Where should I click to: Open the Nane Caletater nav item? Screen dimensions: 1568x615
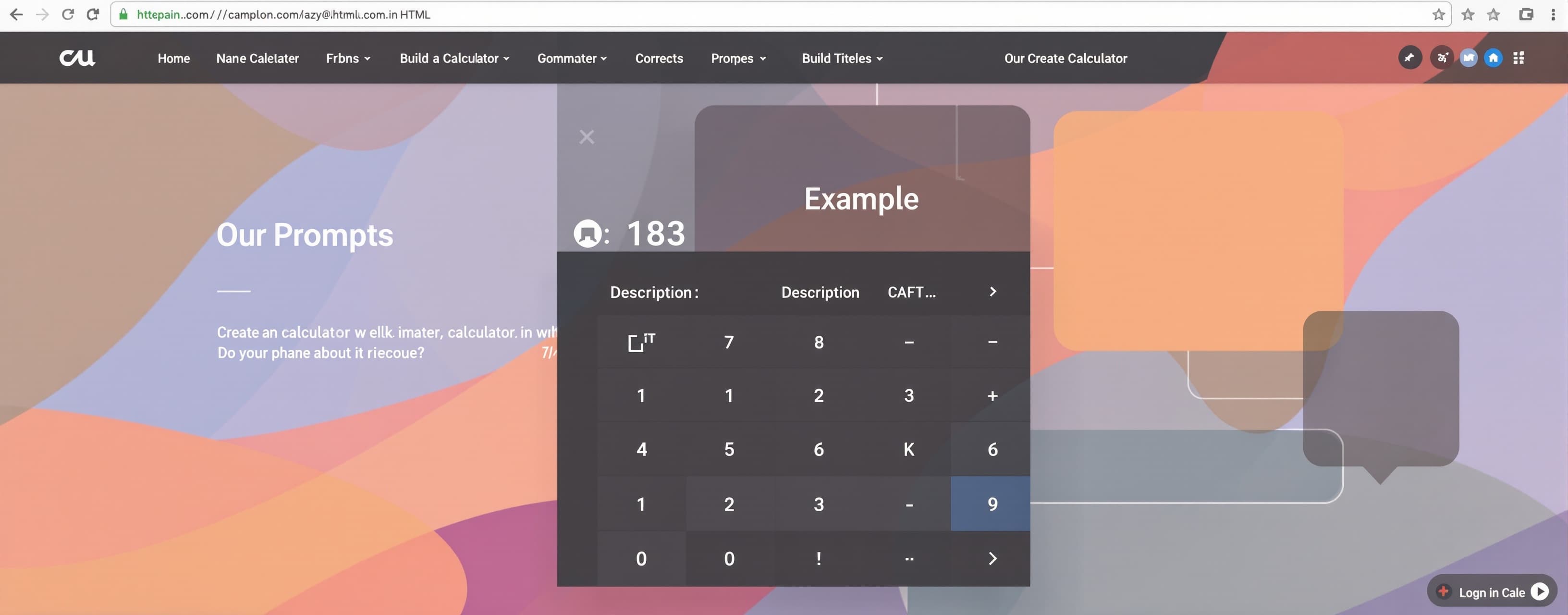click(257, 59)
